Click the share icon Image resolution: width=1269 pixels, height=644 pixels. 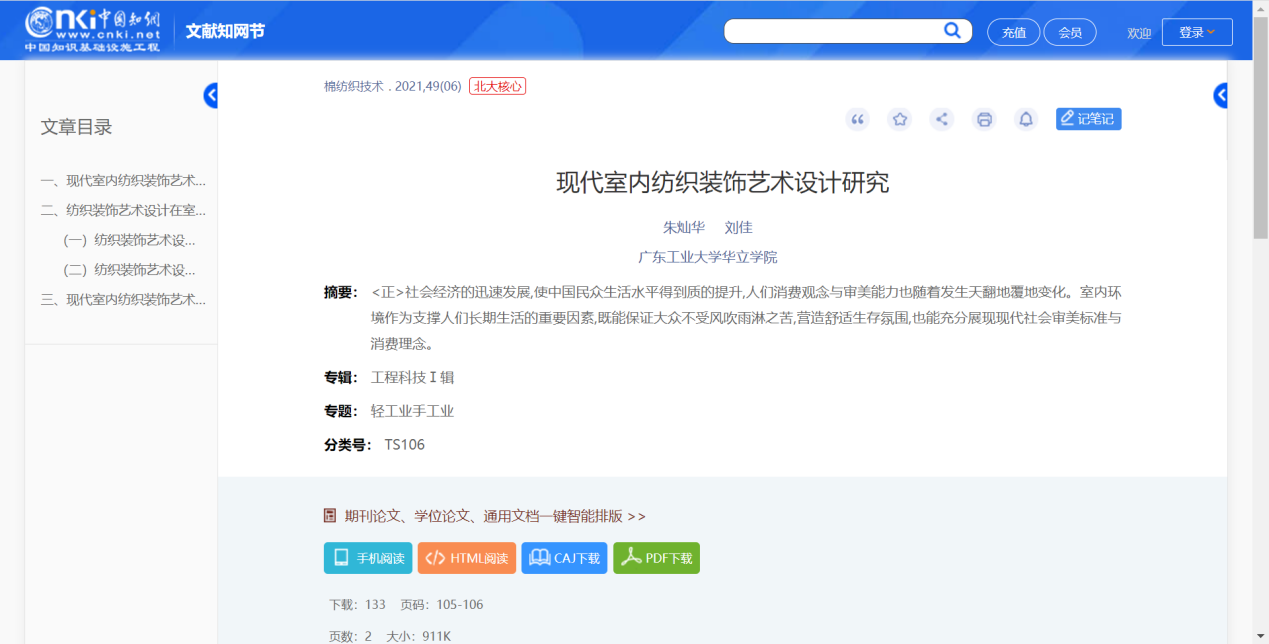pyautogui.click(x=941, y=120)
